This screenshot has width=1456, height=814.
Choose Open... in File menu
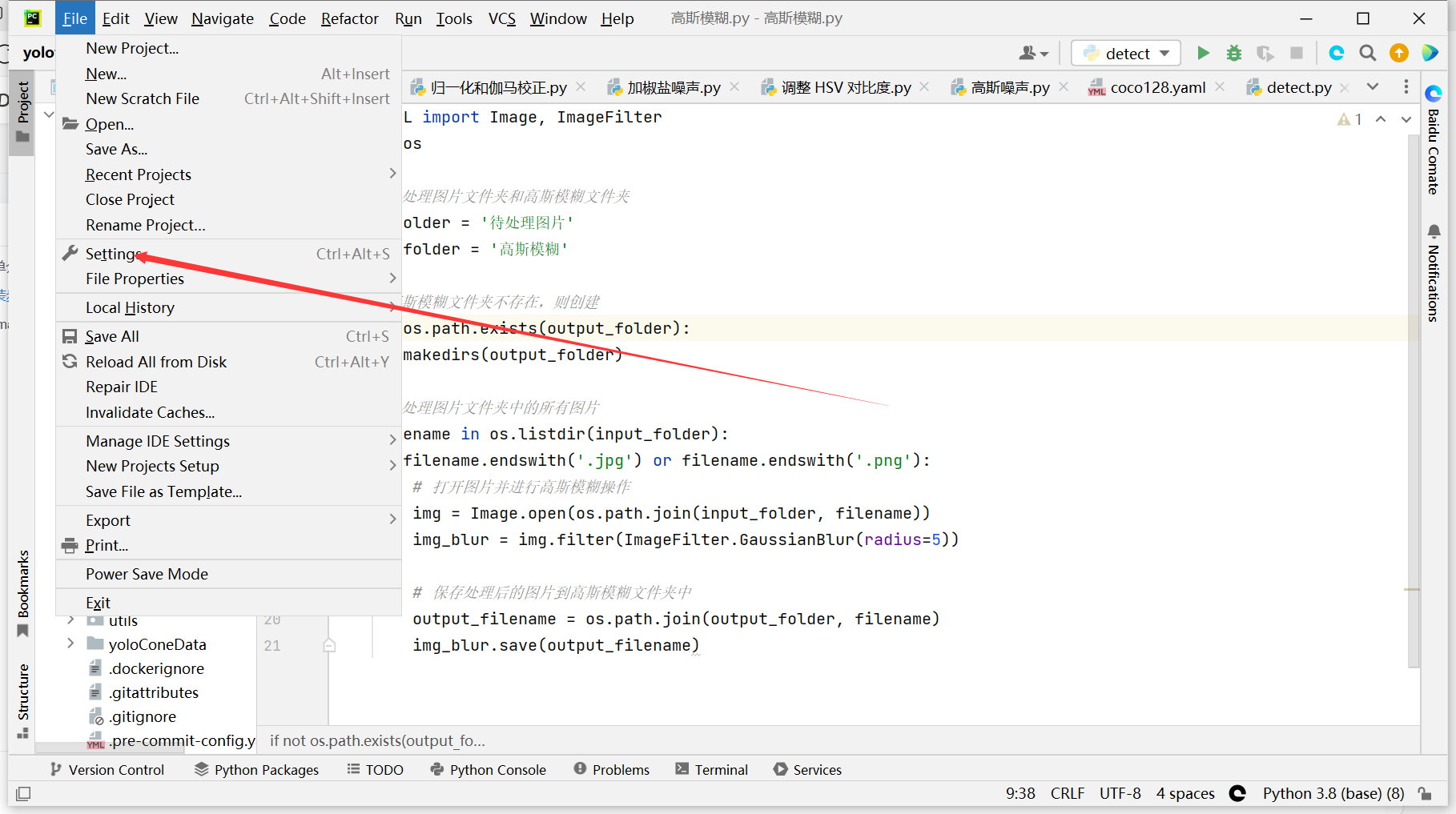(x=228, y=124)
